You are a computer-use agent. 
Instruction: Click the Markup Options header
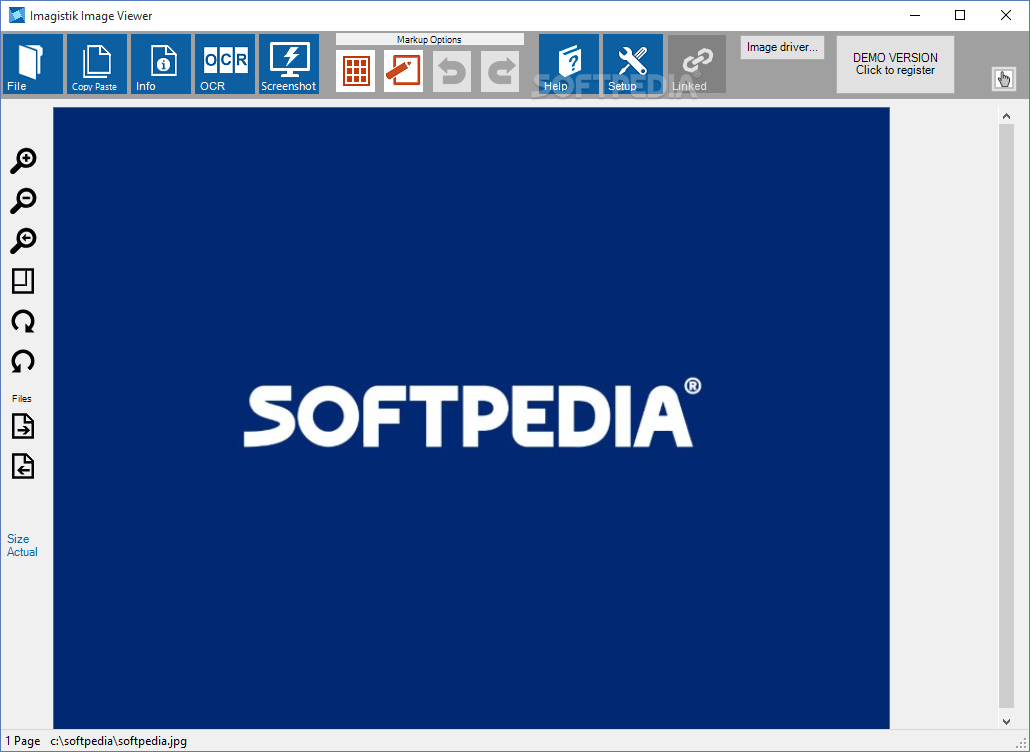(x=430, y=39)
